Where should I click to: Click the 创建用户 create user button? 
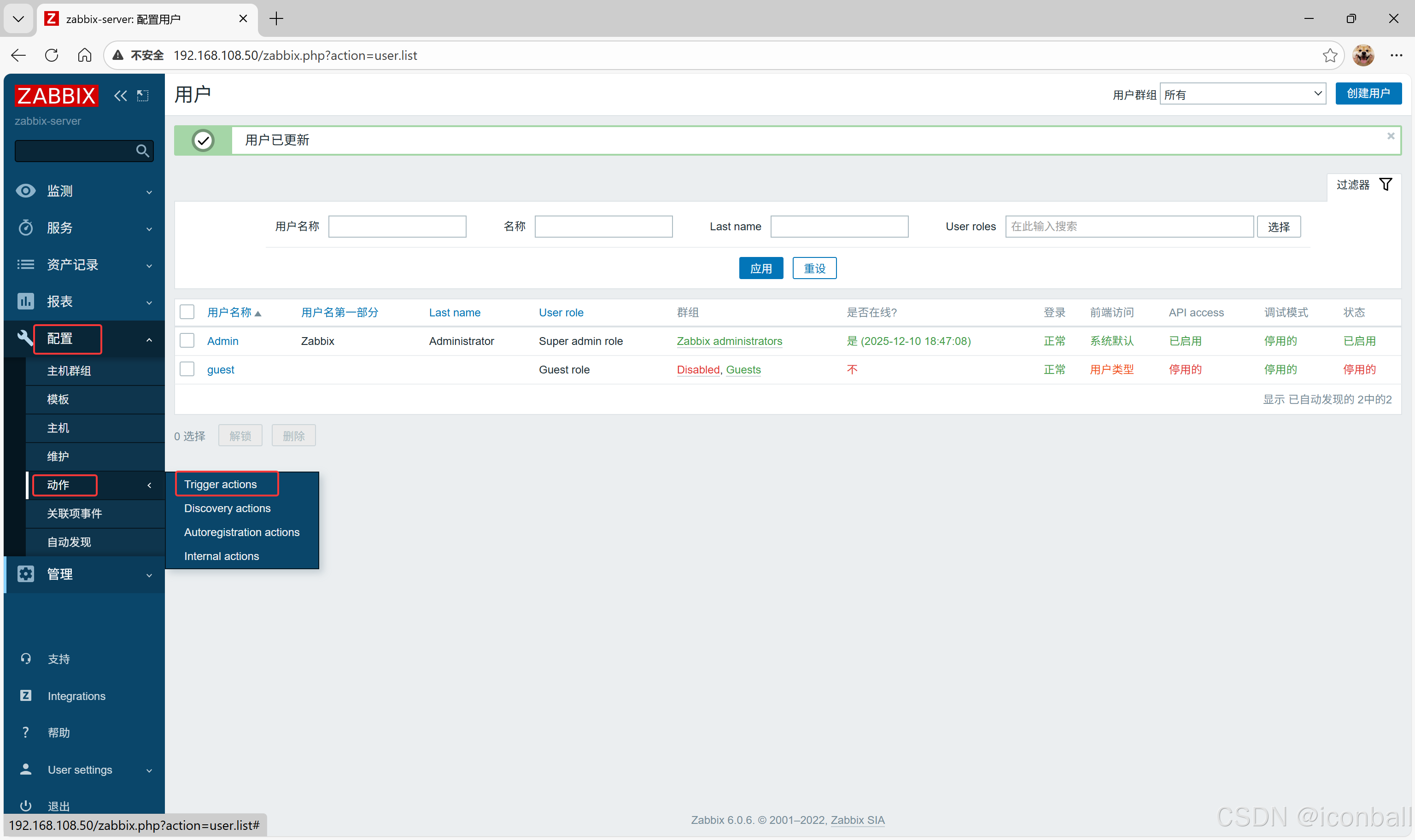pos(1368,93)
